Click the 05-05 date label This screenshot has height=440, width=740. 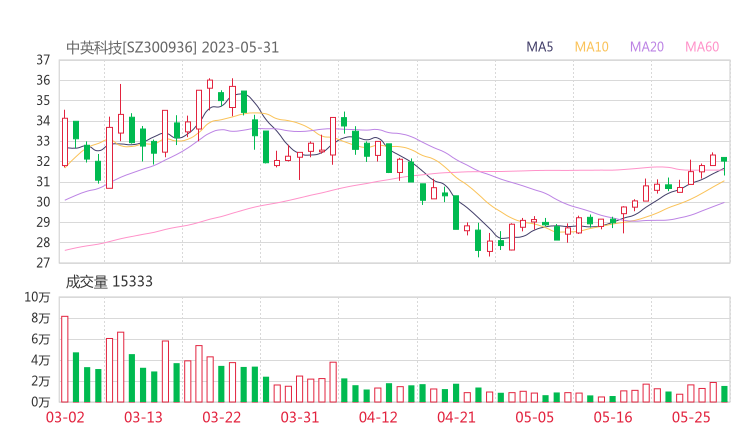tap(535, 417)
